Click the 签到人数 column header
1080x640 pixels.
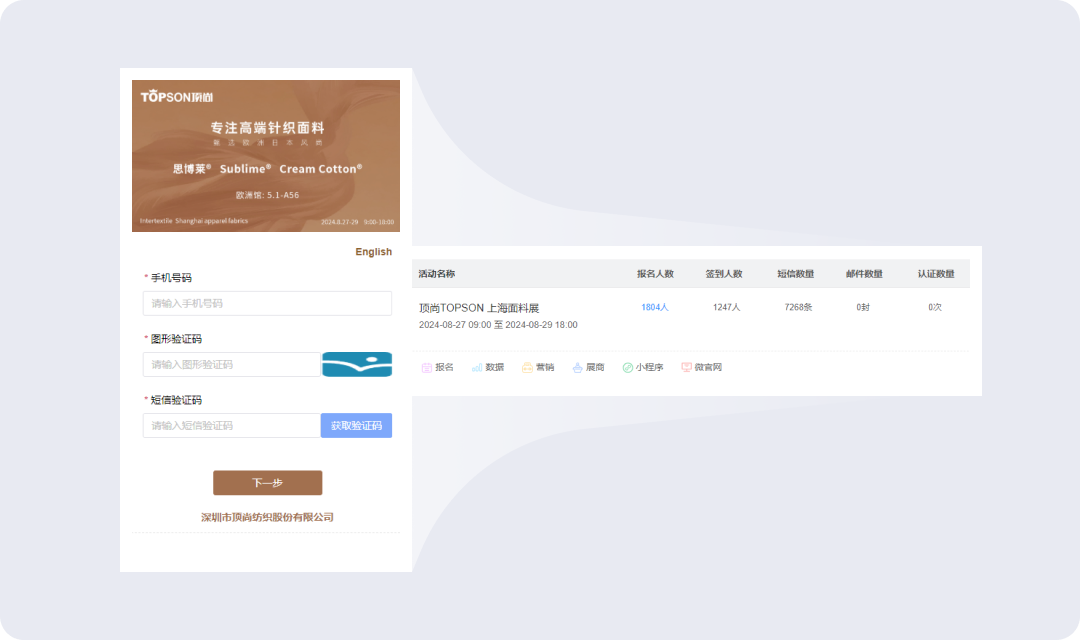[x=724, y=274]
